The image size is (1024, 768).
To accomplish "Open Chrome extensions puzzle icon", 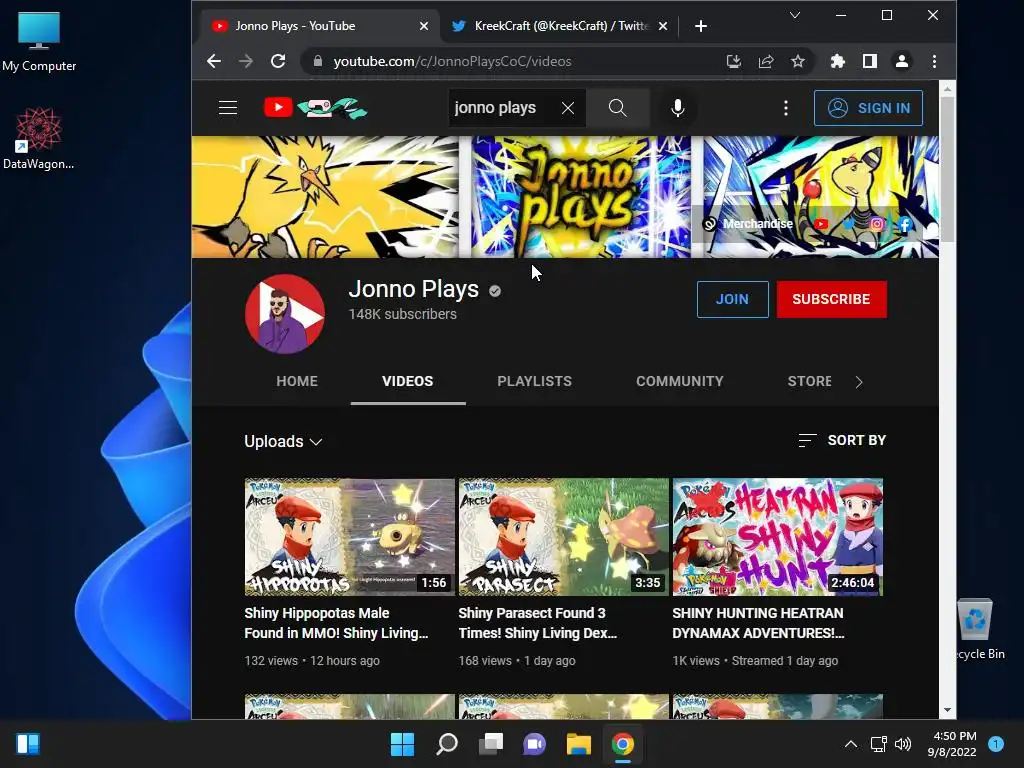I will click(x=837, y=61).
